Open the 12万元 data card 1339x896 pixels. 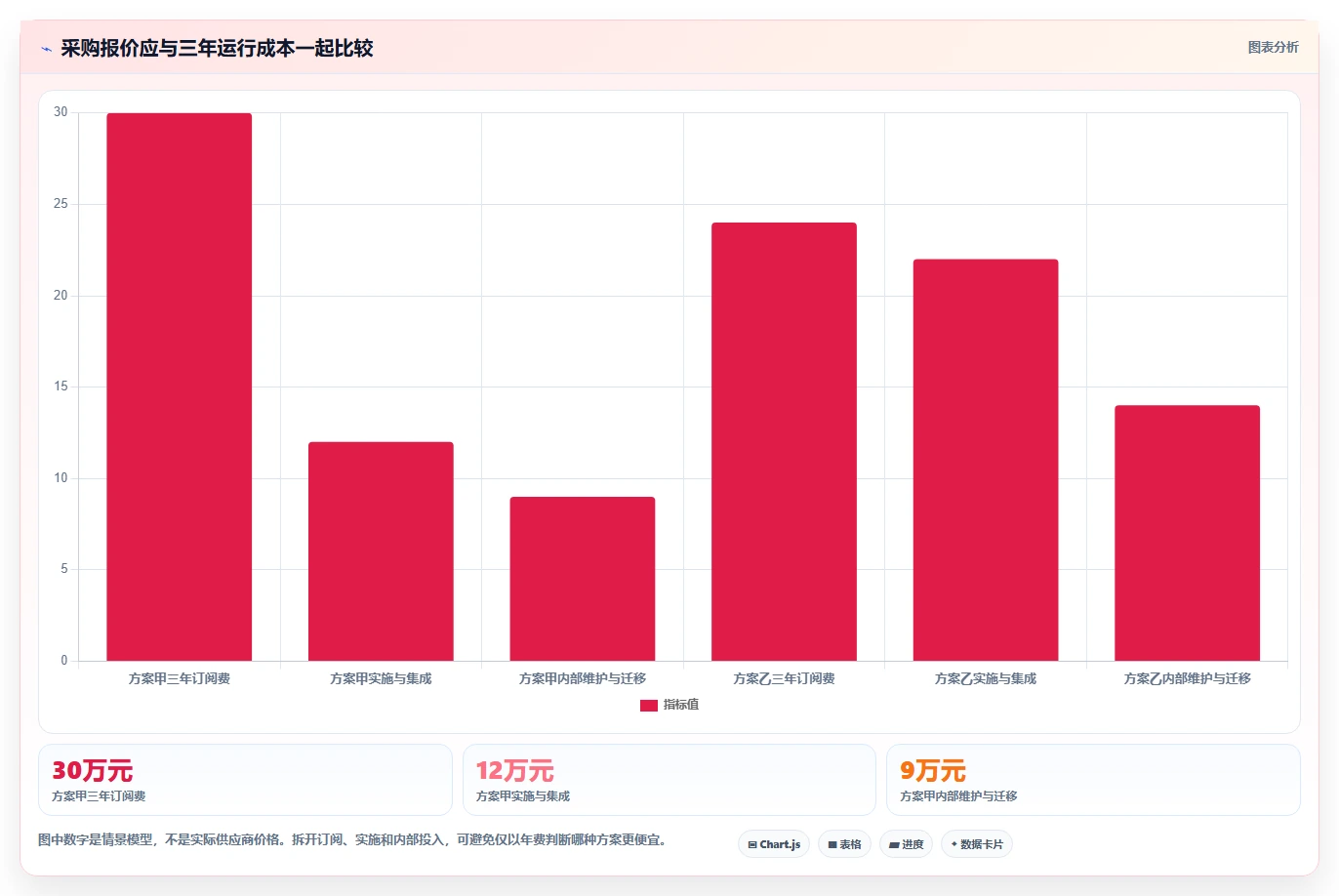point(669,780)
